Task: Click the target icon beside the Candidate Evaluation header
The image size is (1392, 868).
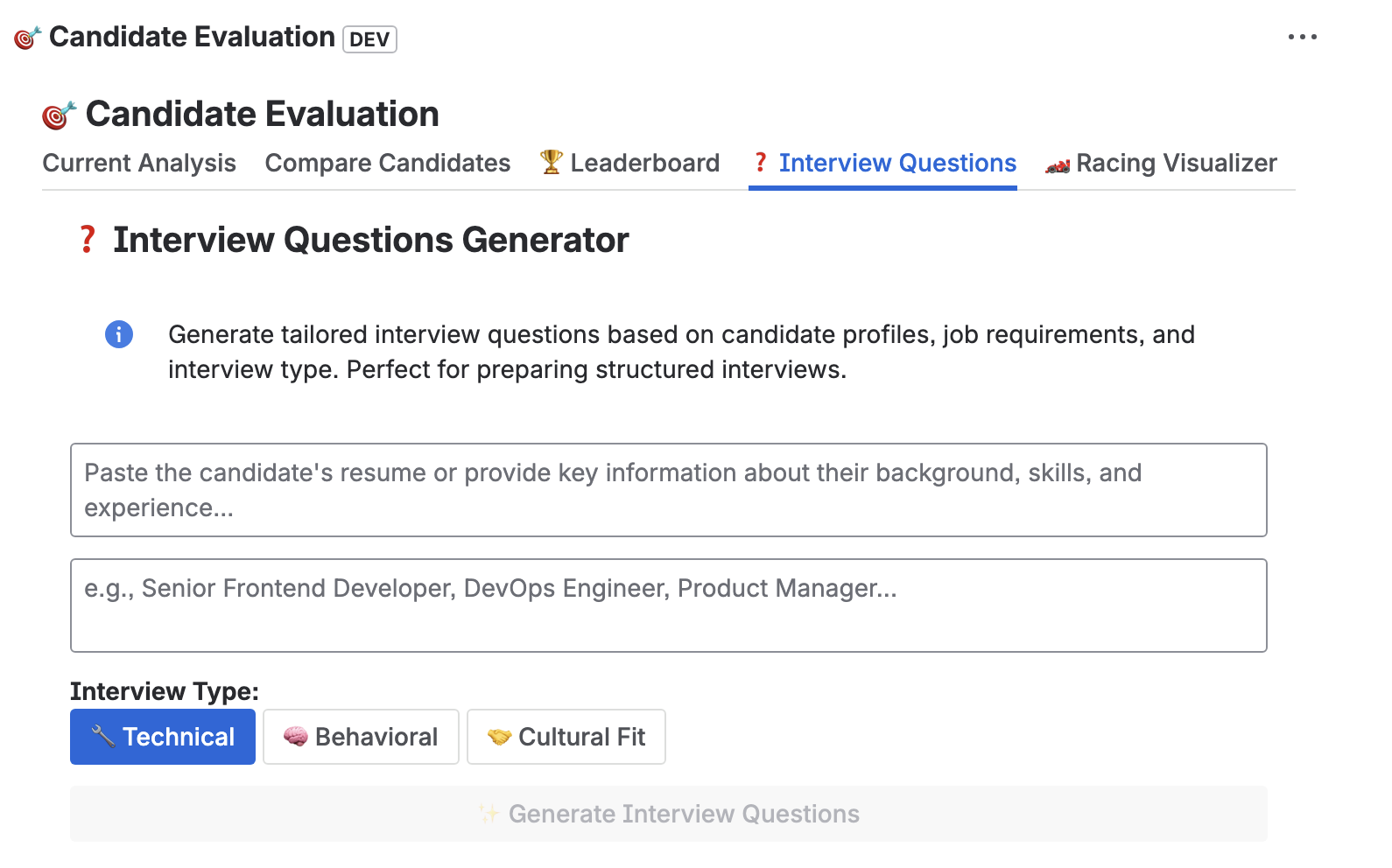Action: tap(28, 38)
